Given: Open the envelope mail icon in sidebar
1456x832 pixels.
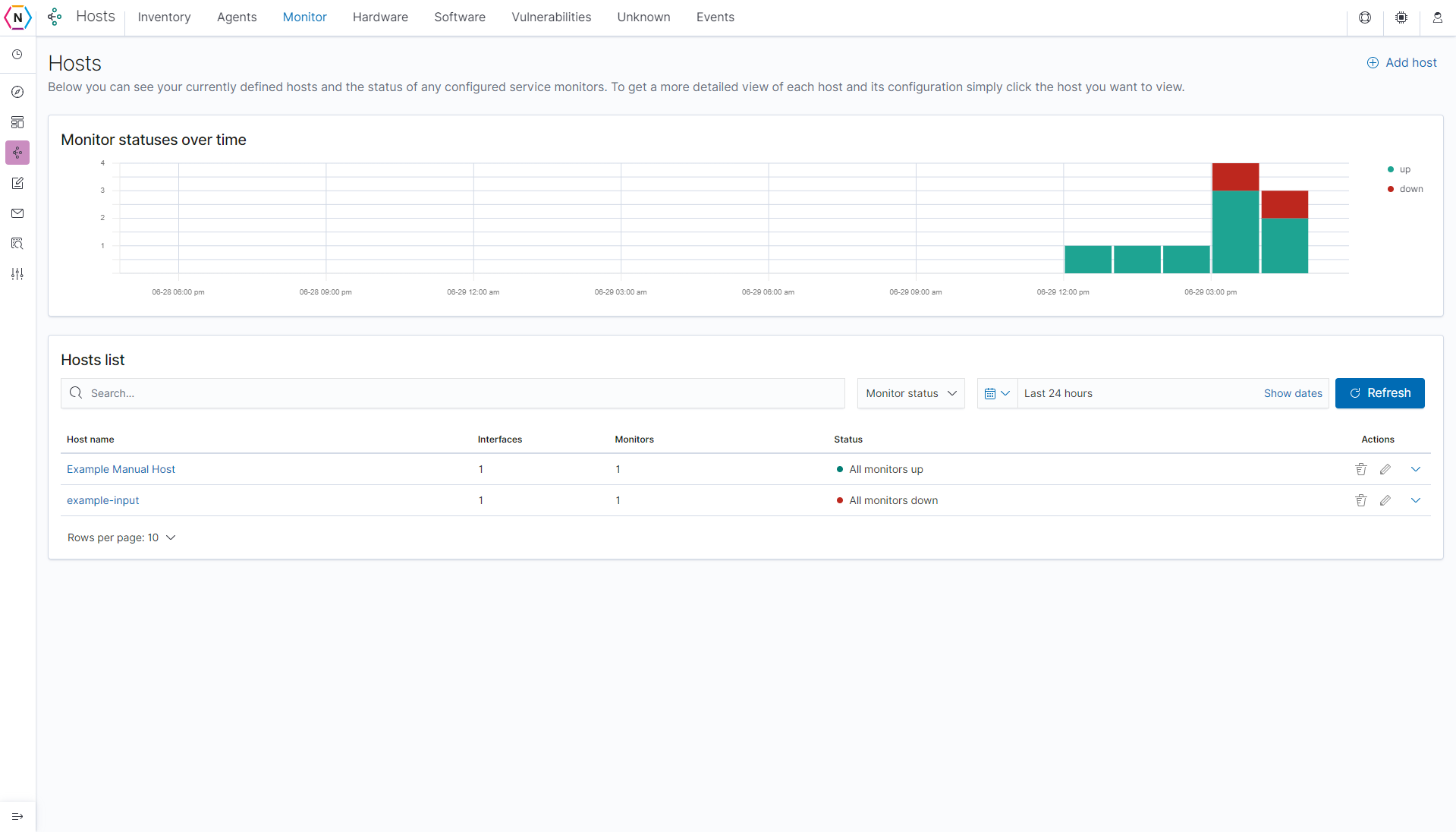Looking at the screenshot, I should pos(17,213).
